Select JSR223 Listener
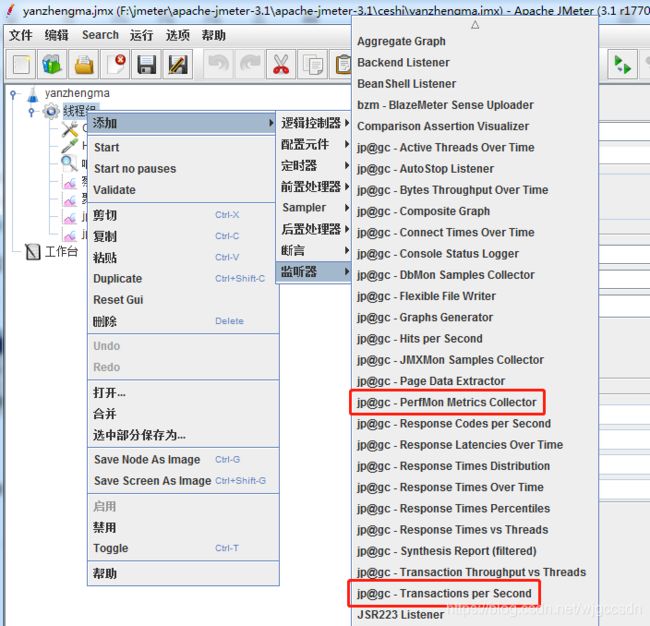Image resolution: width=650 pixels, height=626 pixels. [x=475, y=614]
